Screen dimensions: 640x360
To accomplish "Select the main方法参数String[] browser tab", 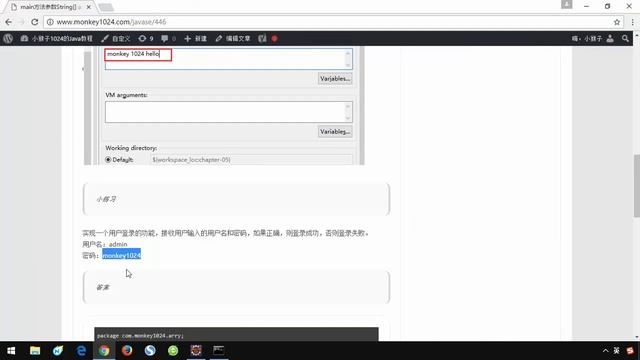I will pos(48,7).
